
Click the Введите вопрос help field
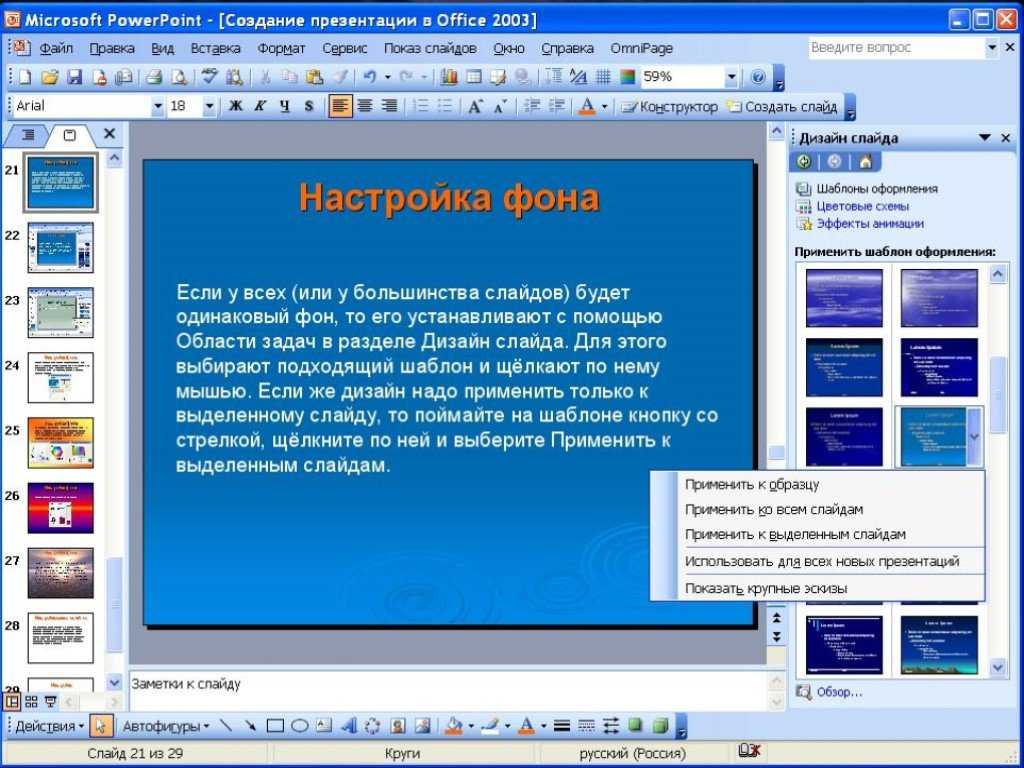(895, 48)
